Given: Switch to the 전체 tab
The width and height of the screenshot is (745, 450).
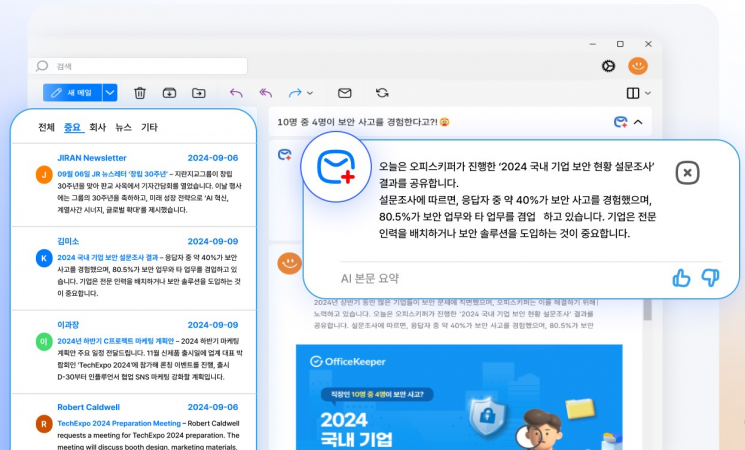Looking at the screenshot, I should point(46,128).
